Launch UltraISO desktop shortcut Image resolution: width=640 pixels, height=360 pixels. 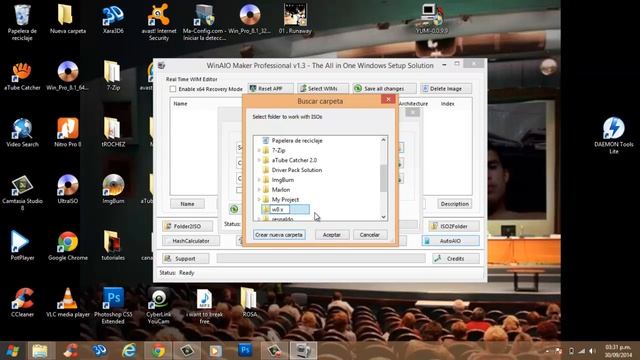tap(68, 189)
